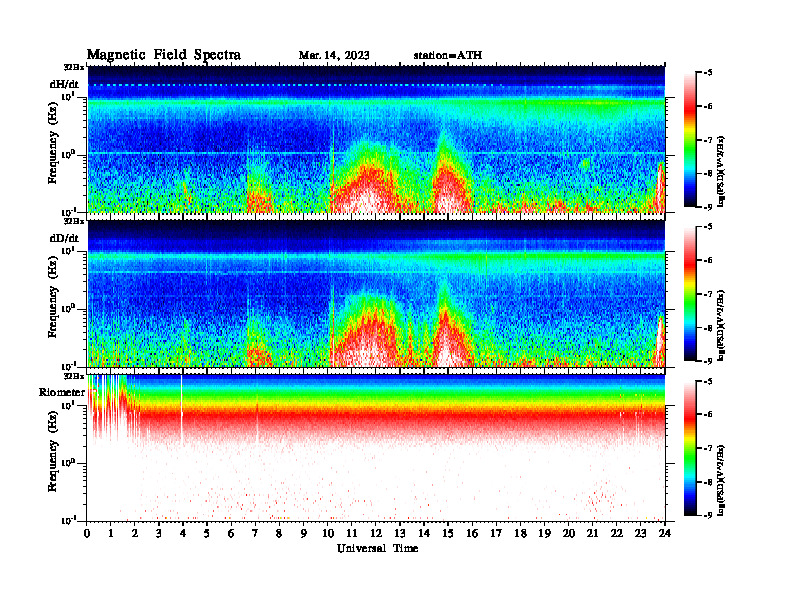Screen dimensions: 792x612
Task: Click hour 17 on the time axis
Action: [x=496, y=534]
